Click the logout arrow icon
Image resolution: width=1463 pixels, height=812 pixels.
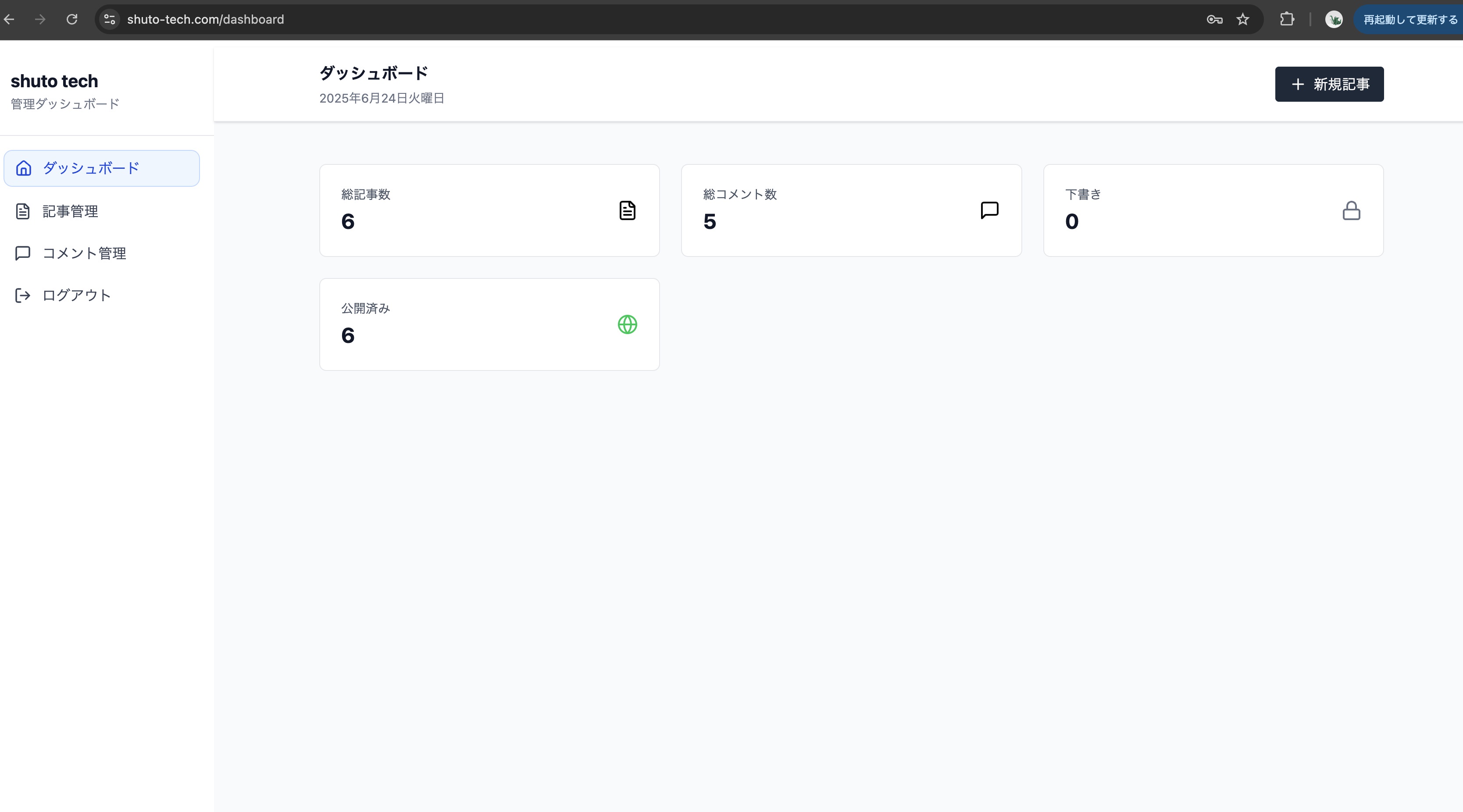[23, 295]
